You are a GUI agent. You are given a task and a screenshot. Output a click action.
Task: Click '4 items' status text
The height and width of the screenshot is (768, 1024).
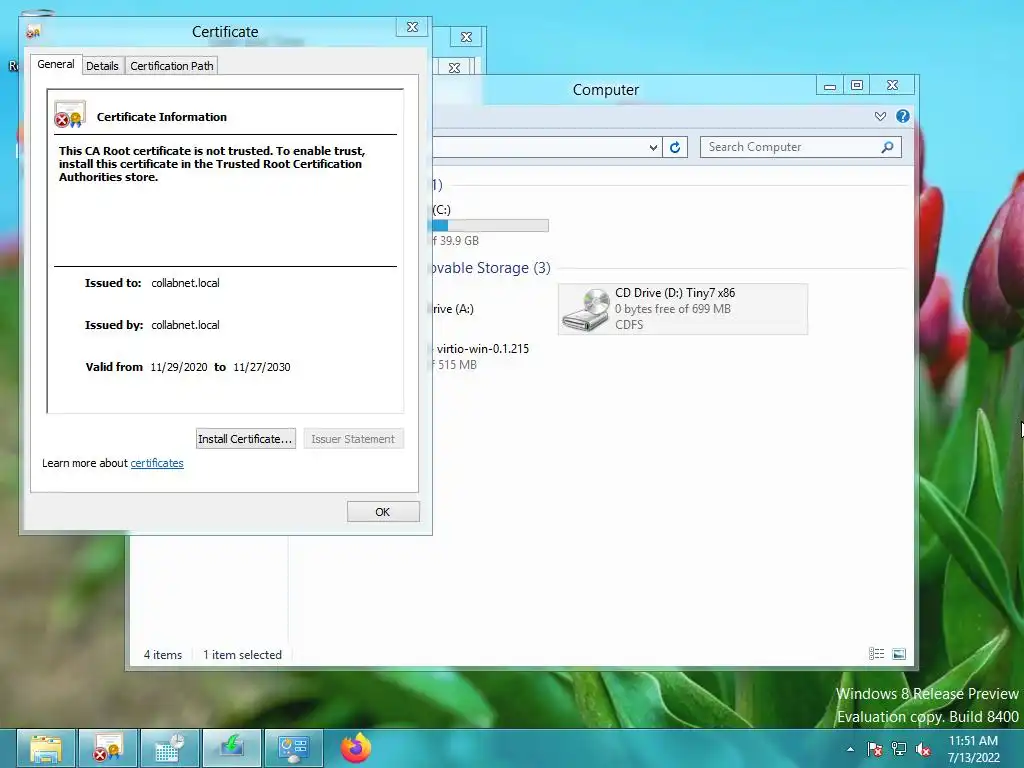[x=163, y=654]
